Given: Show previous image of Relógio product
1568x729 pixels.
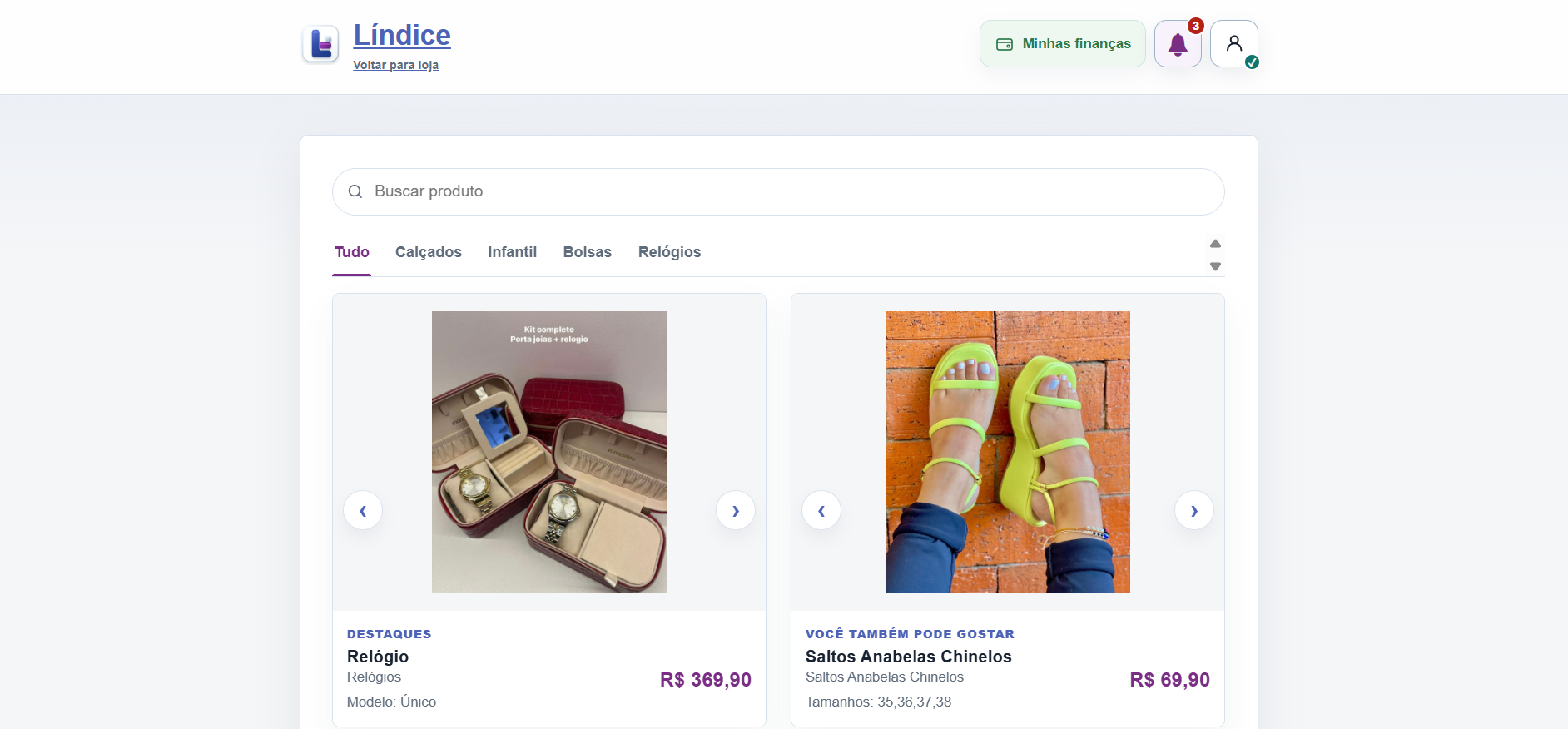Looking at the screenshot, I should point(363,511).
